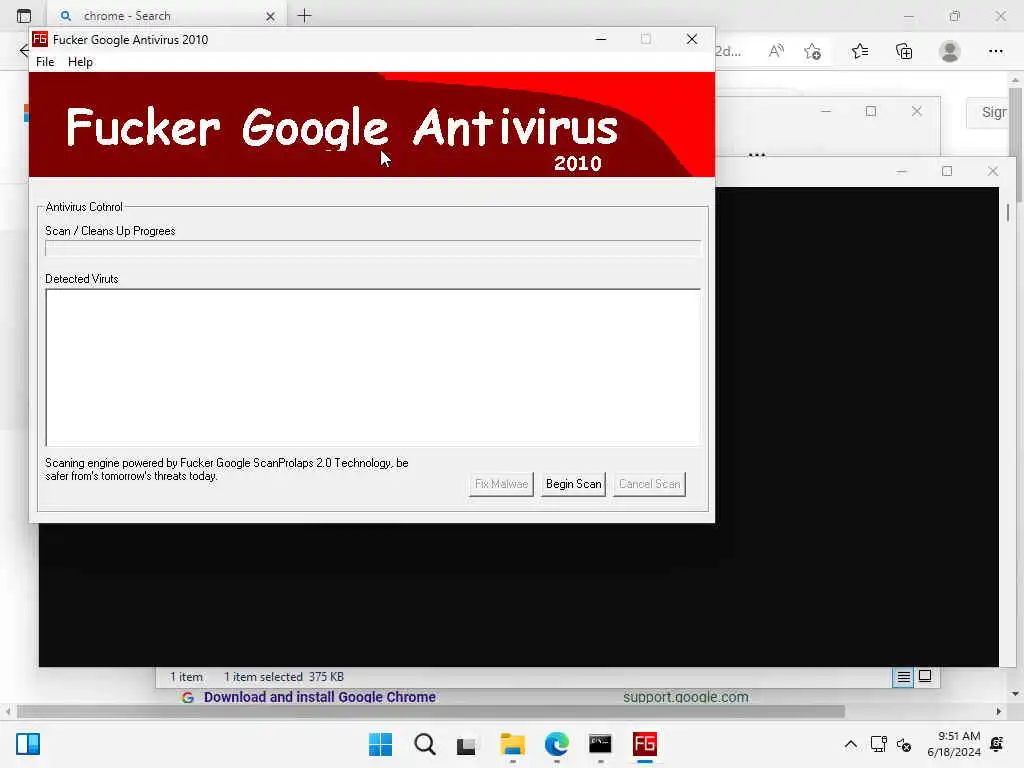This screenshot has width=1024, height=768.
Task: Click '1 item selected 375 KB' status text
Action: (283, 677)
